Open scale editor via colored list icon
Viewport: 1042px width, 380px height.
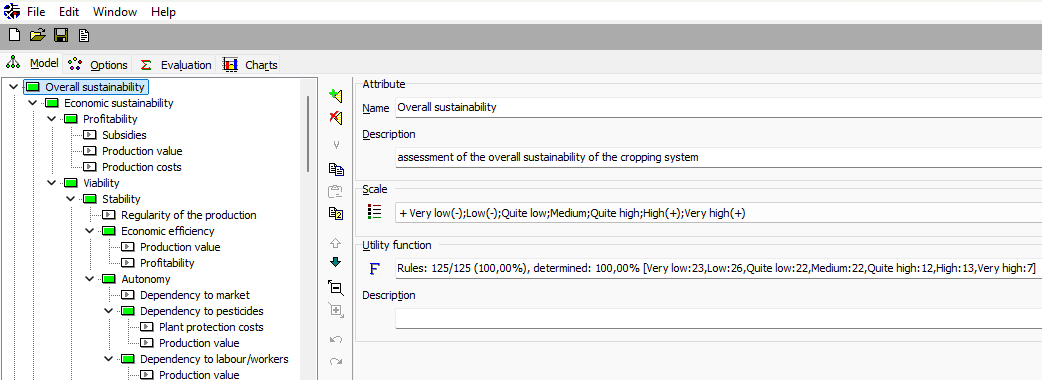click(x=375, y=212)
